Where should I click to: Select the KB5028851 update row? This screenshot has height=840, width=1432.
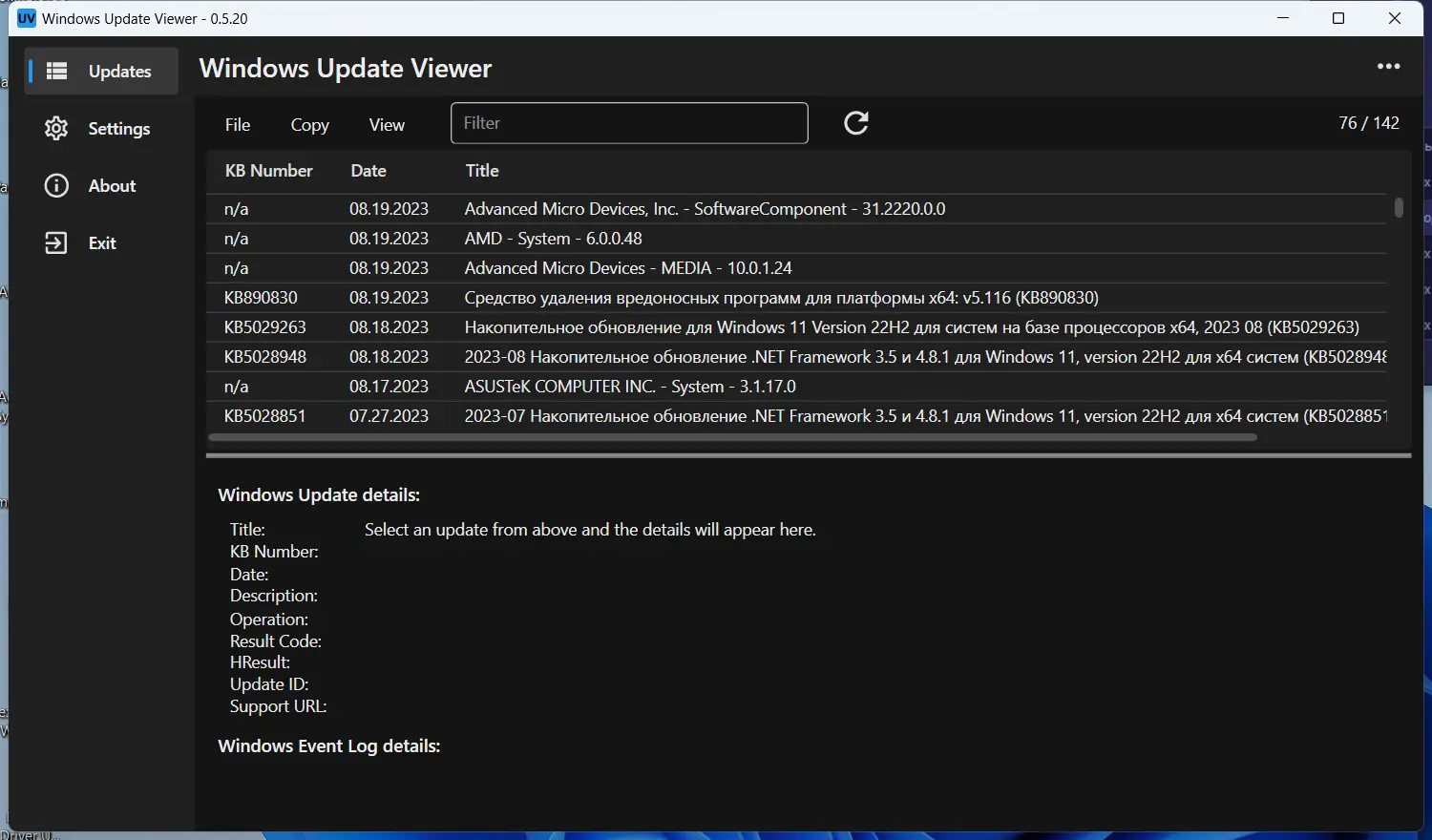coord(796,416)
